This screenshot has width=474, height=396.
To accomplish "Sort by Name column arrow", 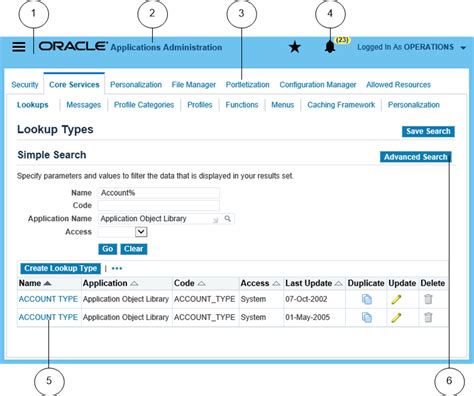I will (47, 283).
